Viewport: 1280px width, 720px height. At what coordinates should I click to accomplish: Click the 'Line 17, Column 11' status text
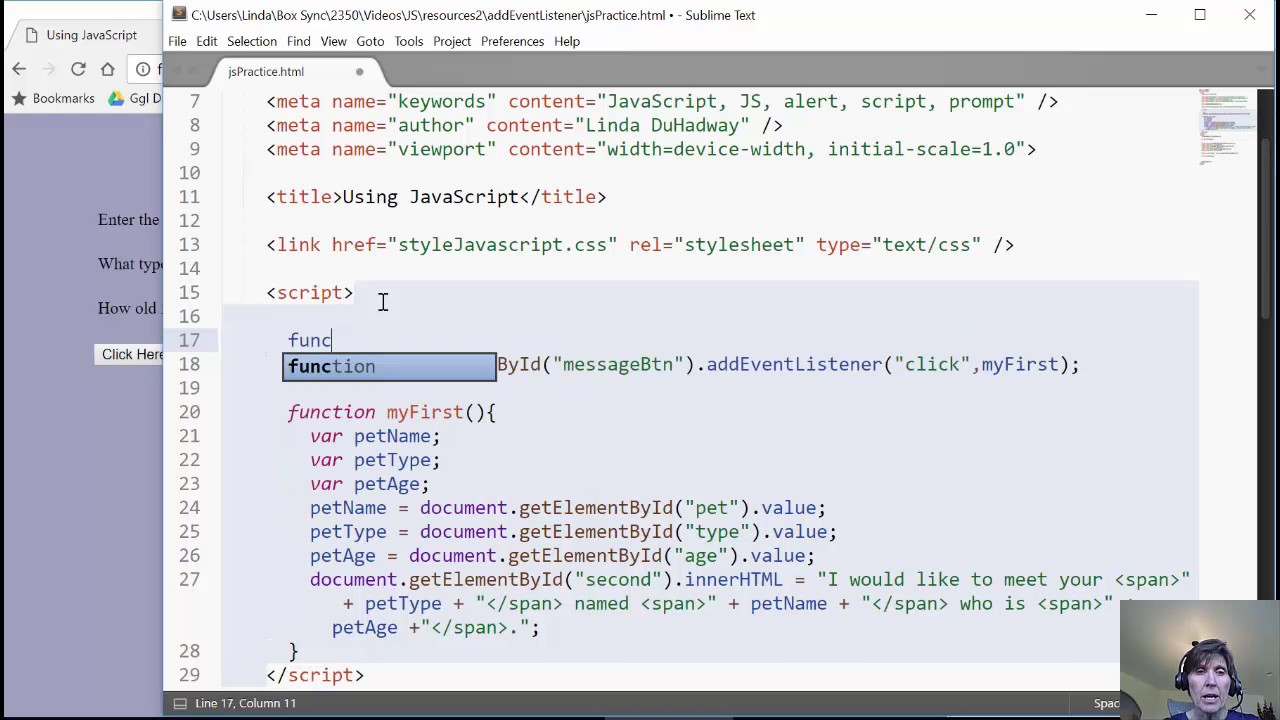pyautogui.click(x=245, y=703)
